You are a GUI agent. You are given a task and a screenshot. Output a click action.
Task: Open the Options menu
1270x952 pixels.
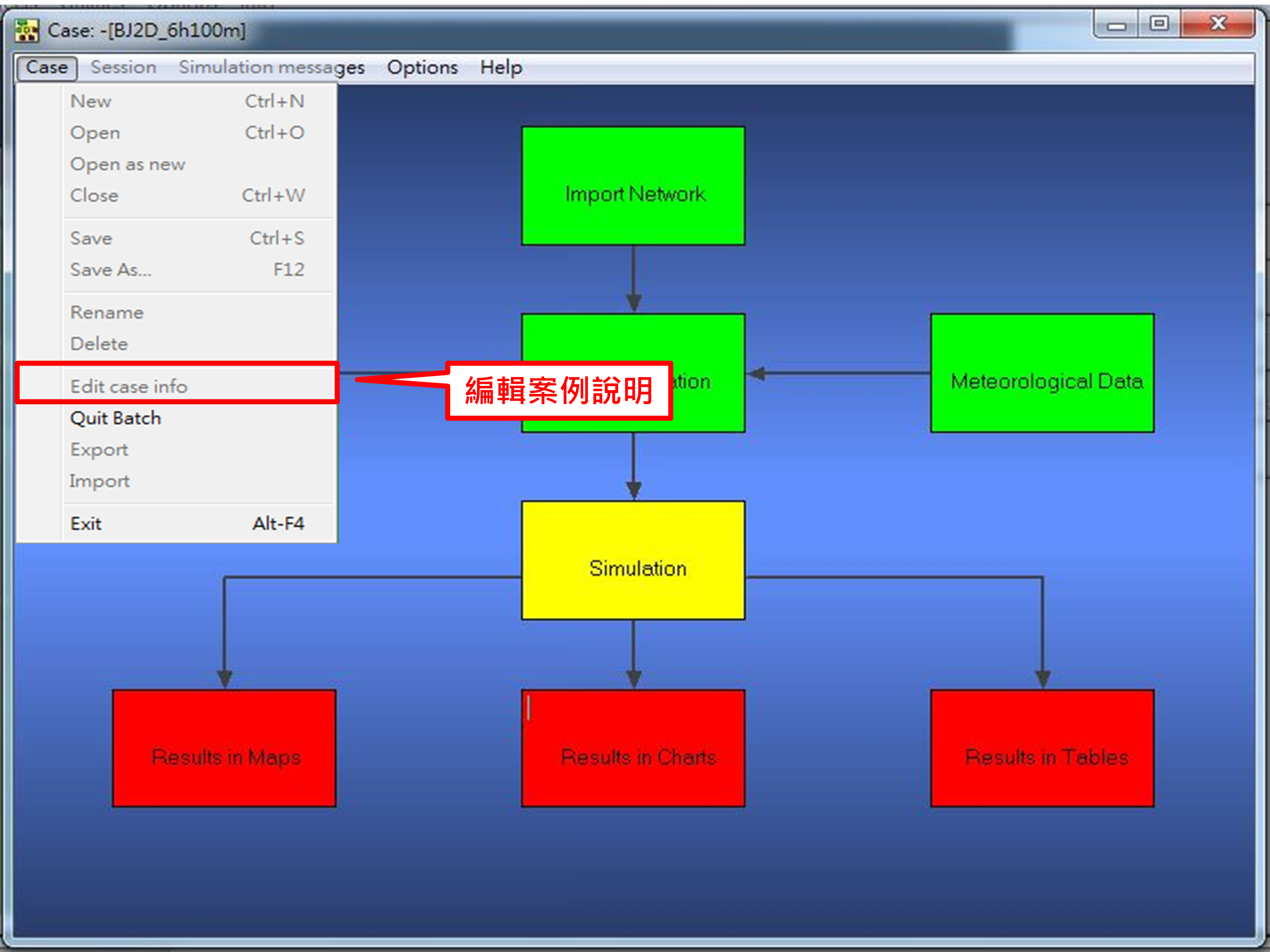[x=422, y=68]
